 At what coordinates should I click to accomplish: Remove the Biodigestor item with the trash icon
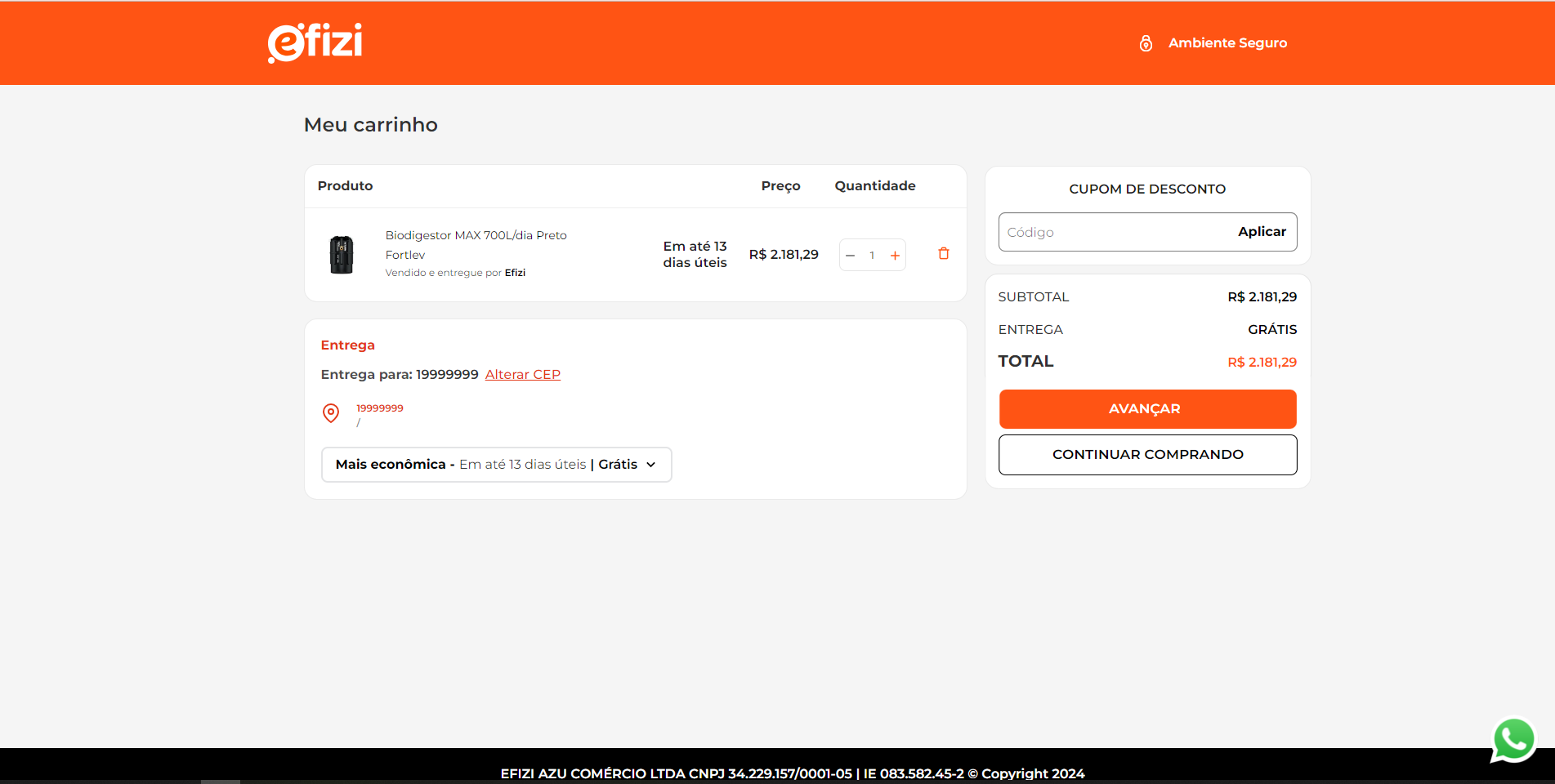[x=944, y=254]
